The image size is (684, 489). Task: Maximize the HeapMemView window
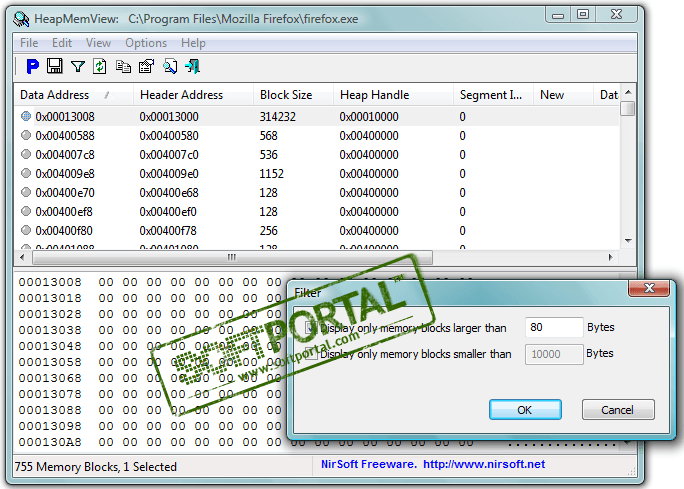tap(582, 15)
